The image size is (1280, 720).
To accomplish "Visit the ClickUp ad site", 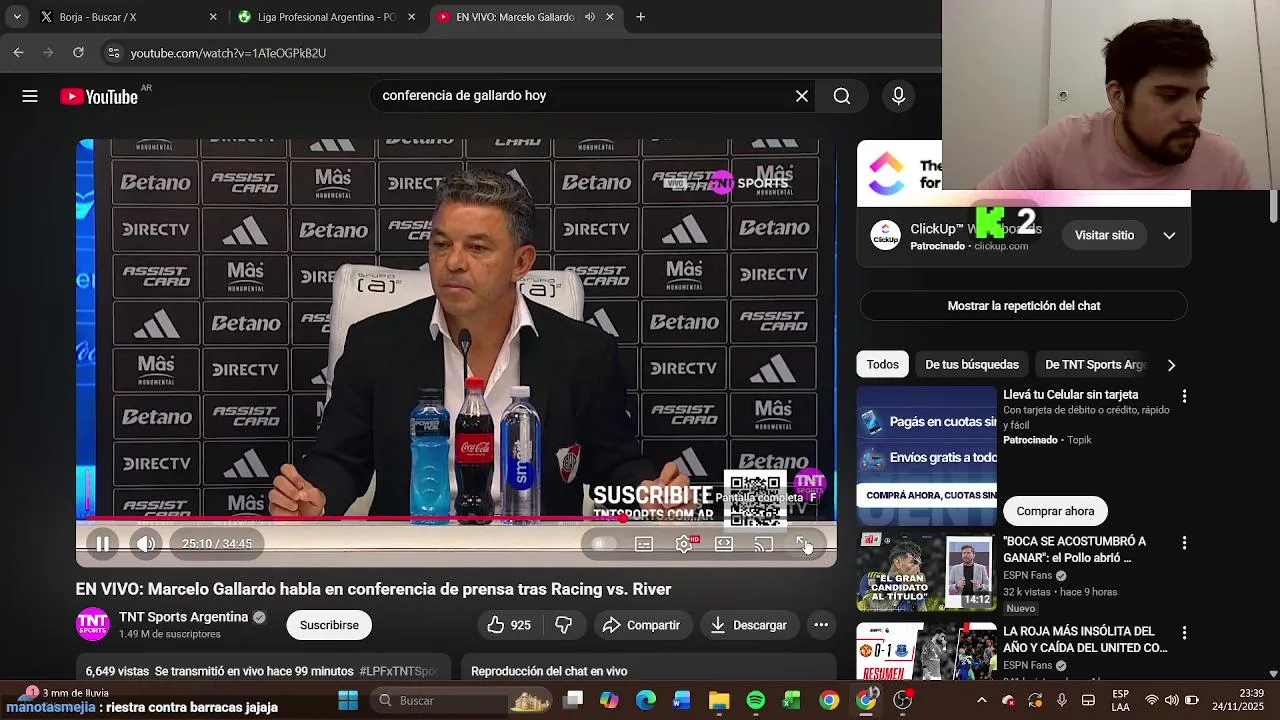I will [1104, 235].
